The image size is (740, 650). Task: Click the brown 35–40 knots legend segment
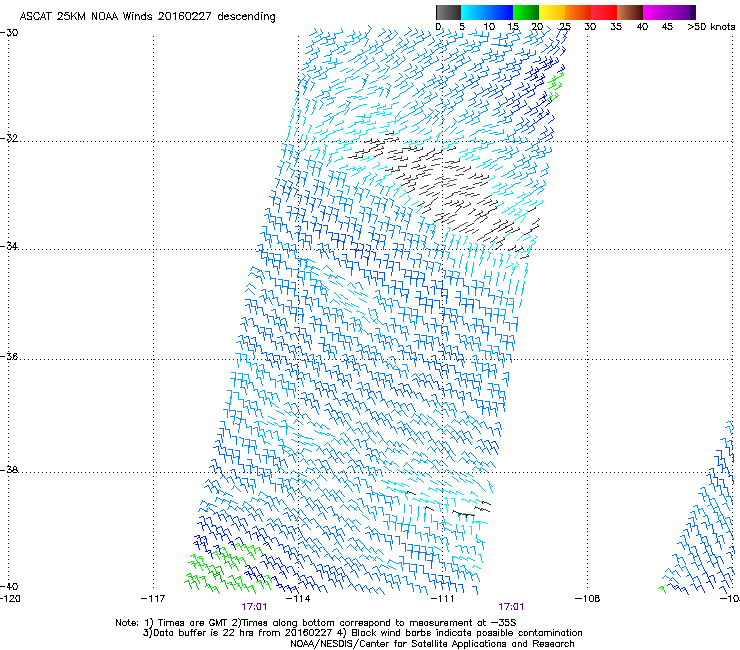[630, 12]
